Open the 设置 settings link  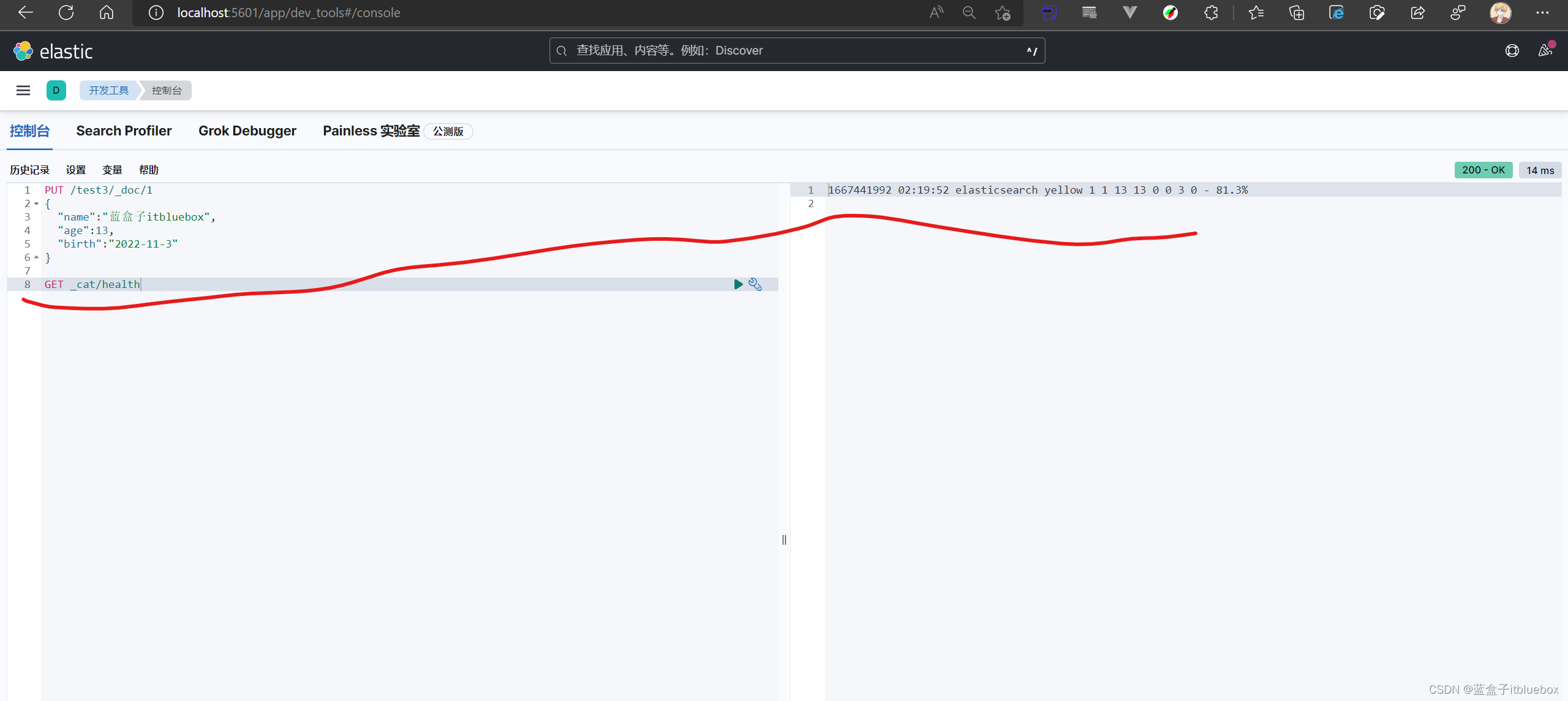76,170
